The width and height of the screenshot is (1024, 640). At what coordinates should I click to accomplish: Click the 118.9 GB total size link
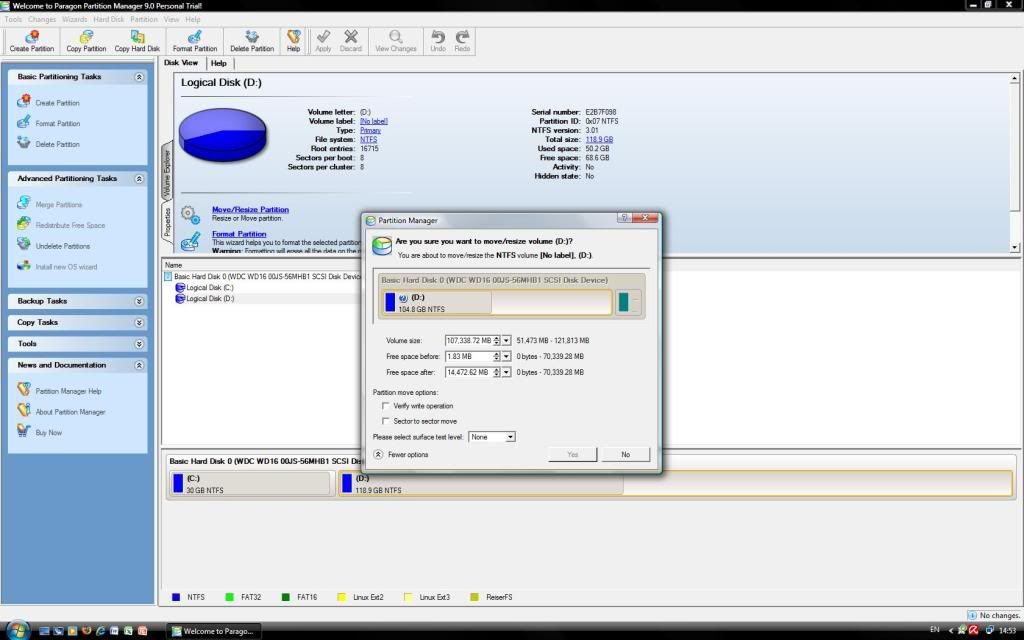(x=599, y=140)
